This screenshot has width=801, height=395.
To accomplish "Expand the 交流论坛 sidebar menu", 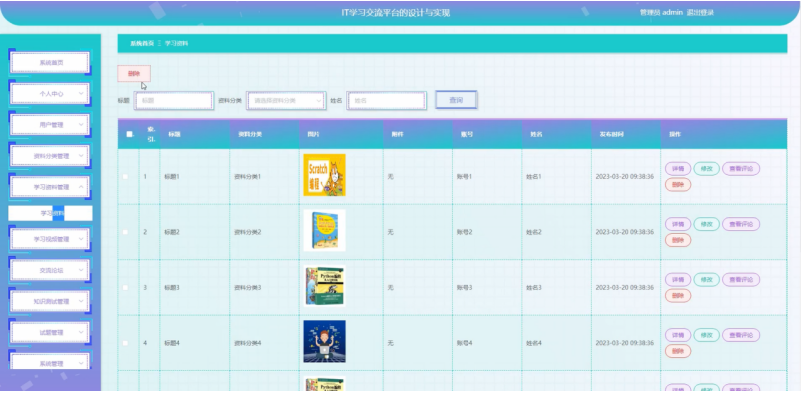I will coord(50,270).
